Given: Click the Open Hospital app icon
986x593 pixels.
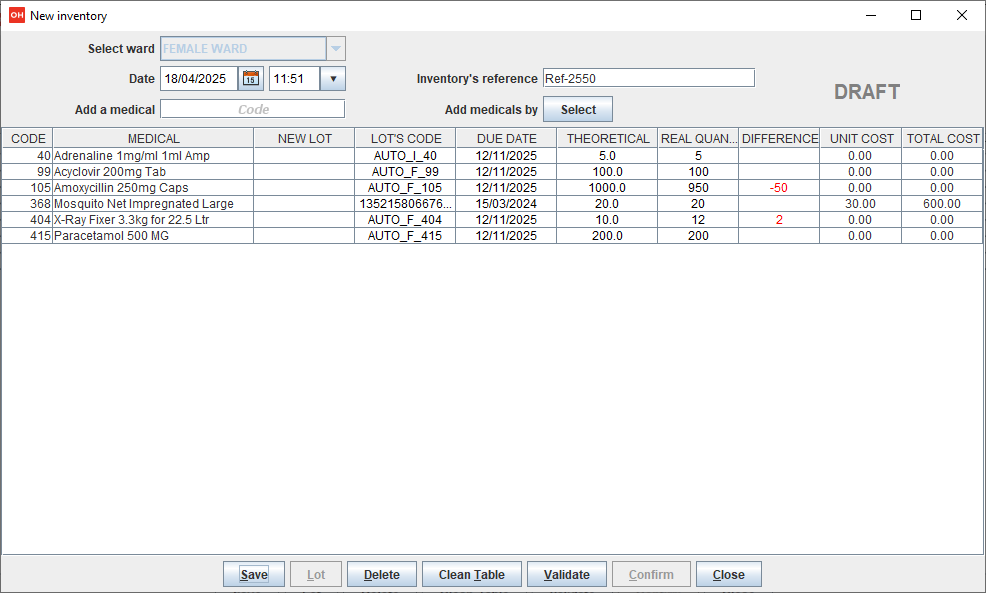Looking at the screenshot, I should pyautogui.click(x=16, y=16).
